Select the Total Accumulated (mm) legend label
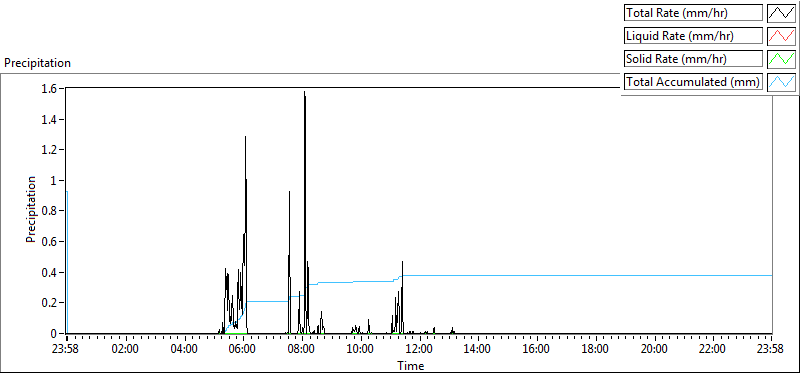 693,82
